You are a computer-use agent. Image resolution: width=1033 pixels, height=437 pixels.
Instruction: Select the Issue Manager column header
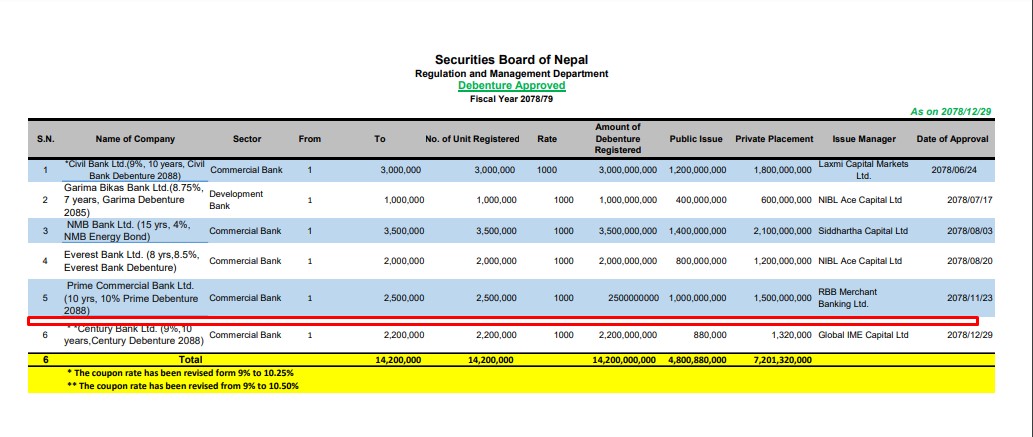coord(863,139)
